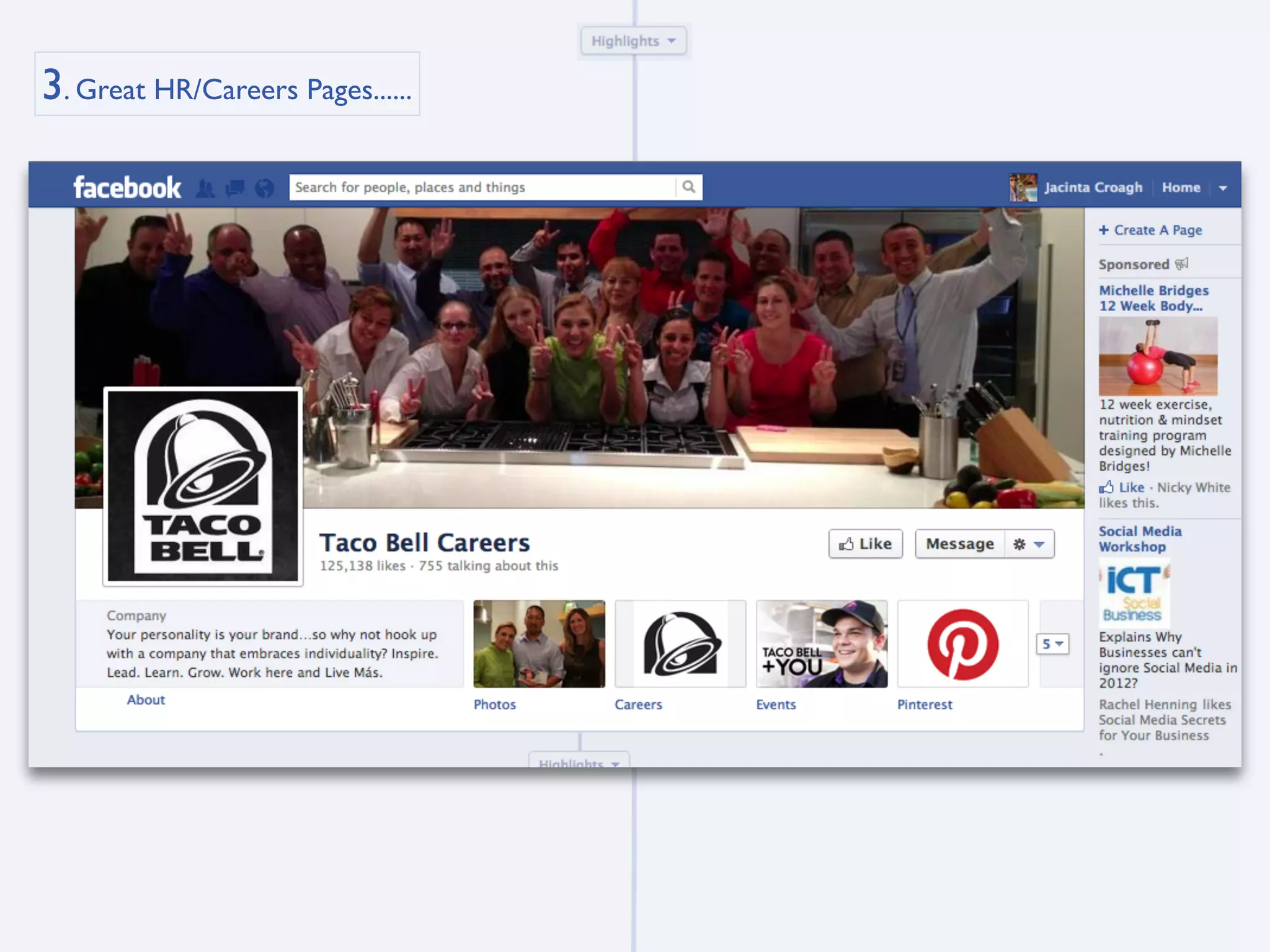Message the Taco Bell Careers page
This screenshot has height=952, width=1270.
959,544
